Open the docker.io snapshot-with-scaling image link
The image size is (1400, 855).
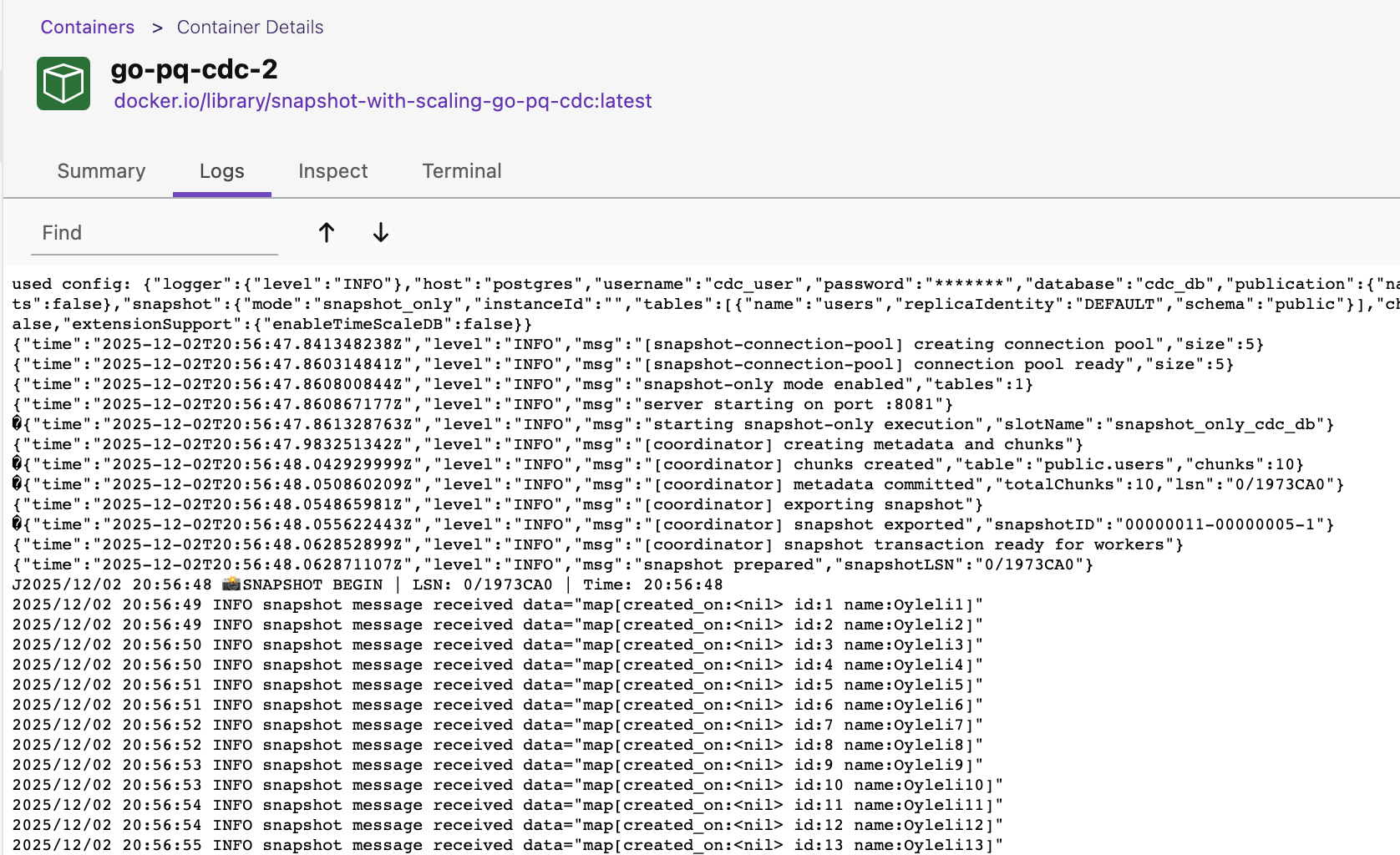coord(383,100)
